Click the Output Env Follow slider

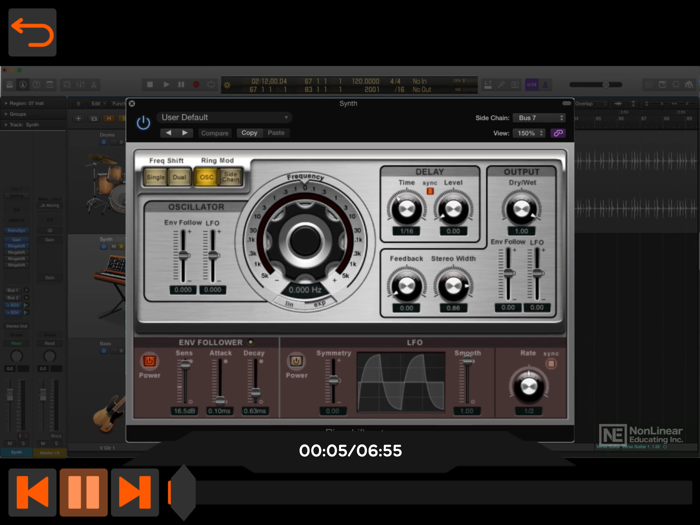coord(508,274)
